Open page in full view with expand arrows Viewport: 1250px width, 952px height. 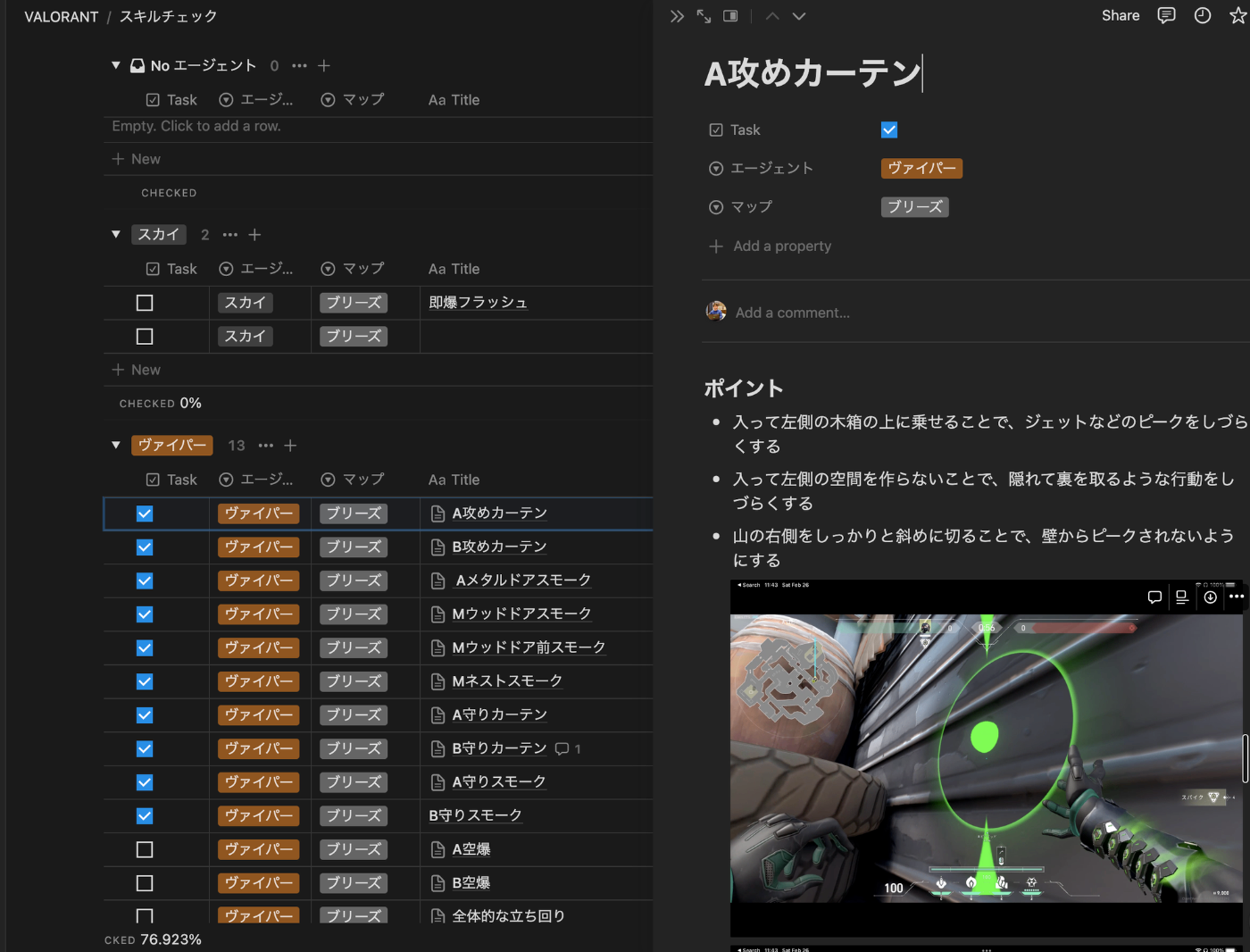tap(704, 16)
